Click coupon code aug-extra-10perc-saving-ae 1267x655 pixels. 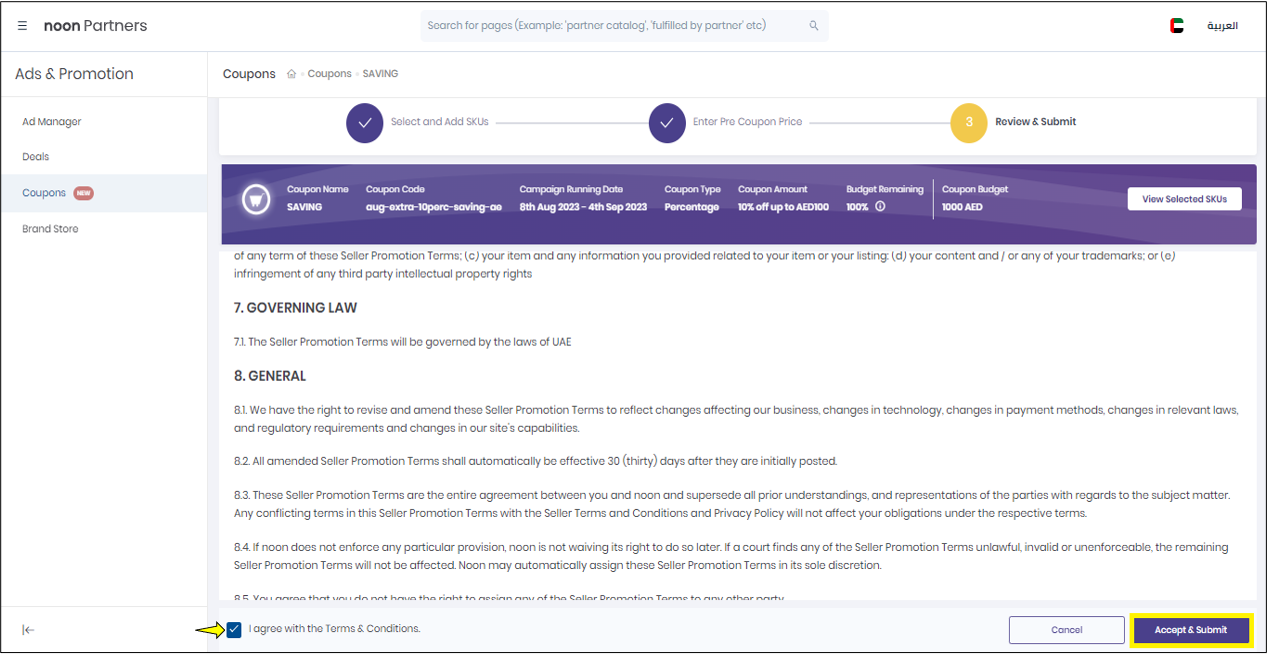(434, 207)
